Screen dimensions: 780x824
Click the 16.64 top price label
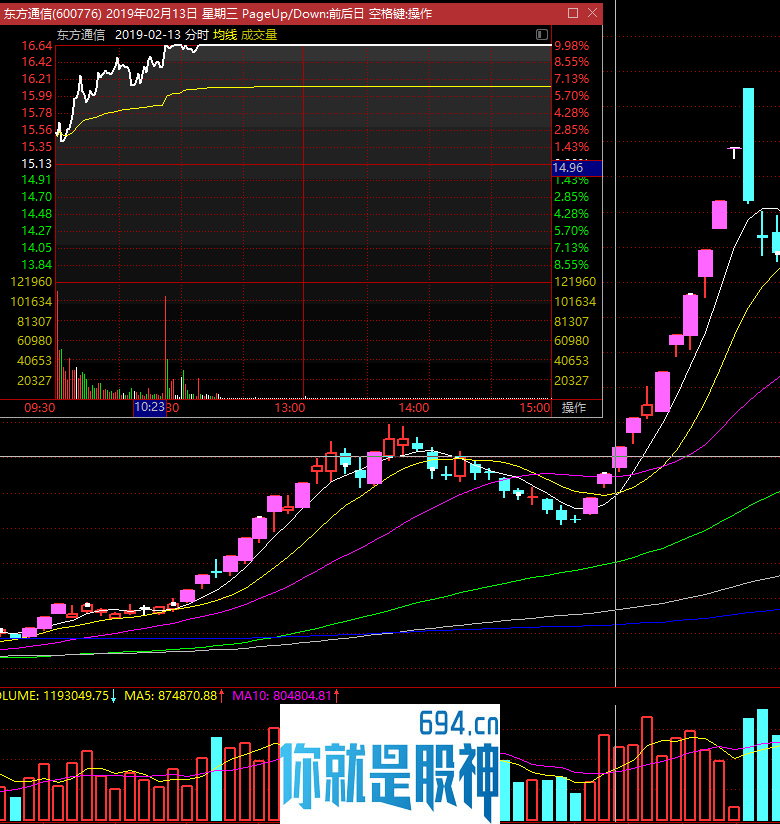point(37,46)
